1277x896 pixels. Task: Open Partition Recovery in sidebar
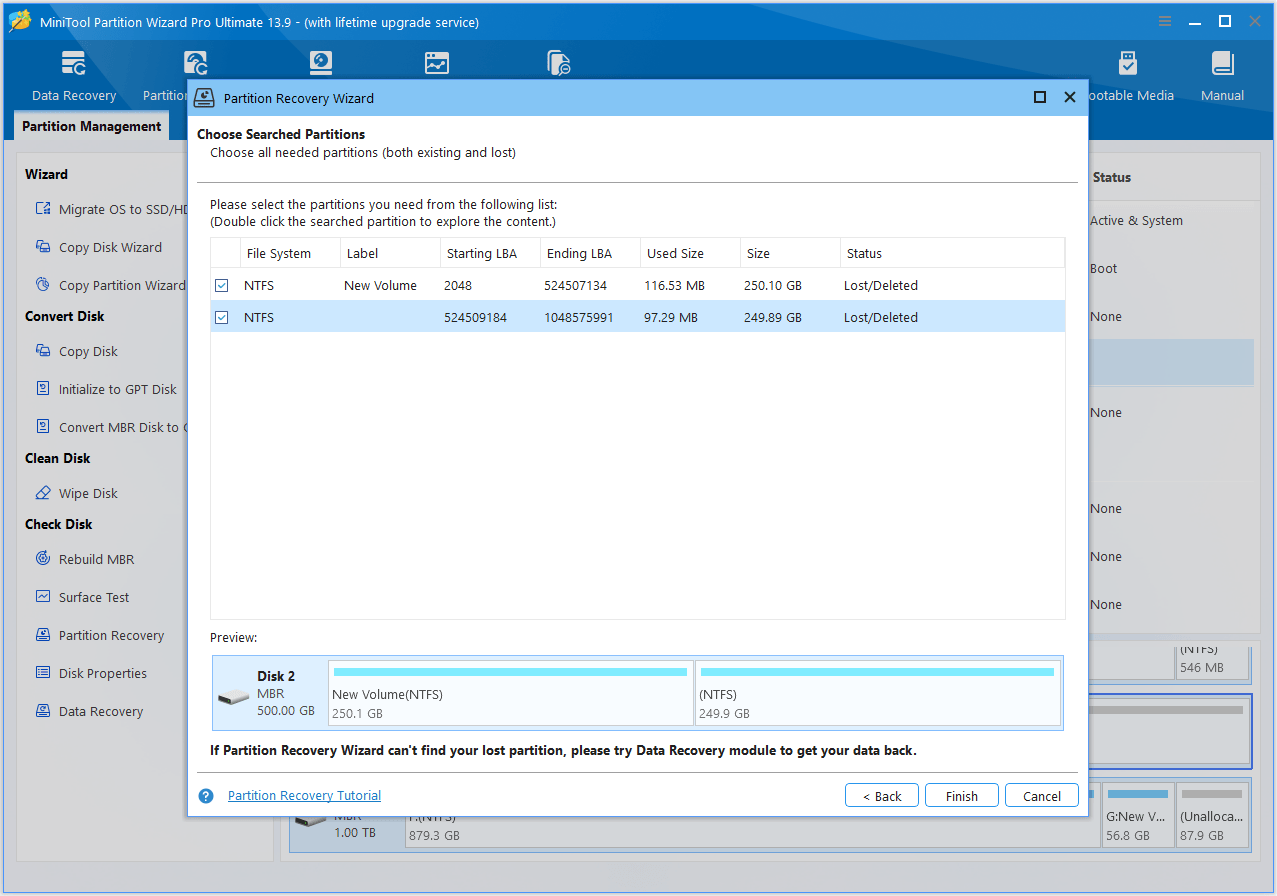[x=111, y=635]
